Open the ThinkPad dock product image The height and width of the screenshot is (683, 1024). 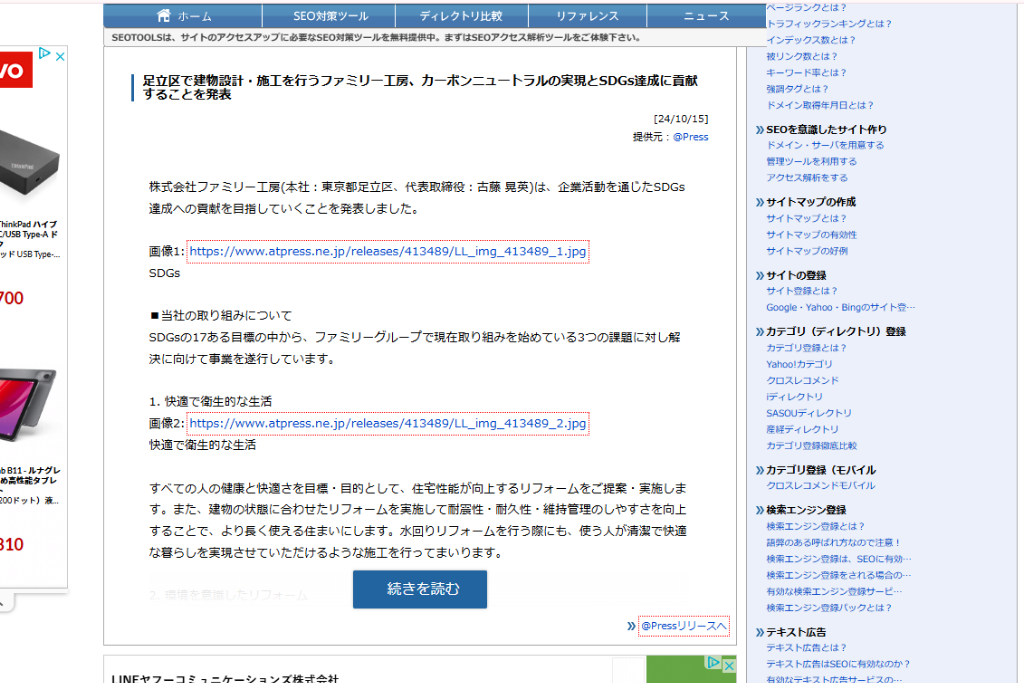click(29, 160)
